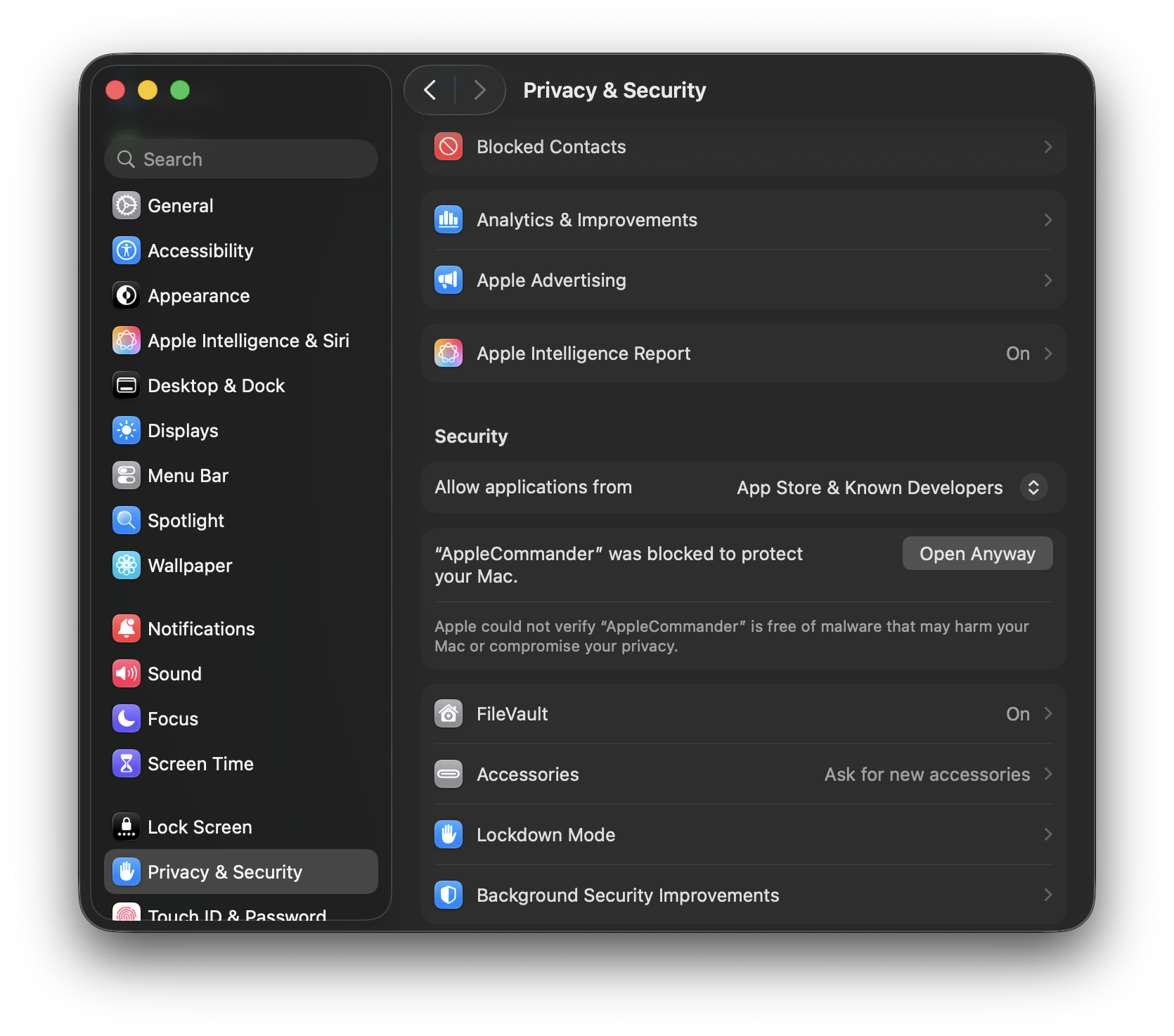Select Focus label in sidebar
This screenshot has width=1174, height=1036.
point(173,719)
